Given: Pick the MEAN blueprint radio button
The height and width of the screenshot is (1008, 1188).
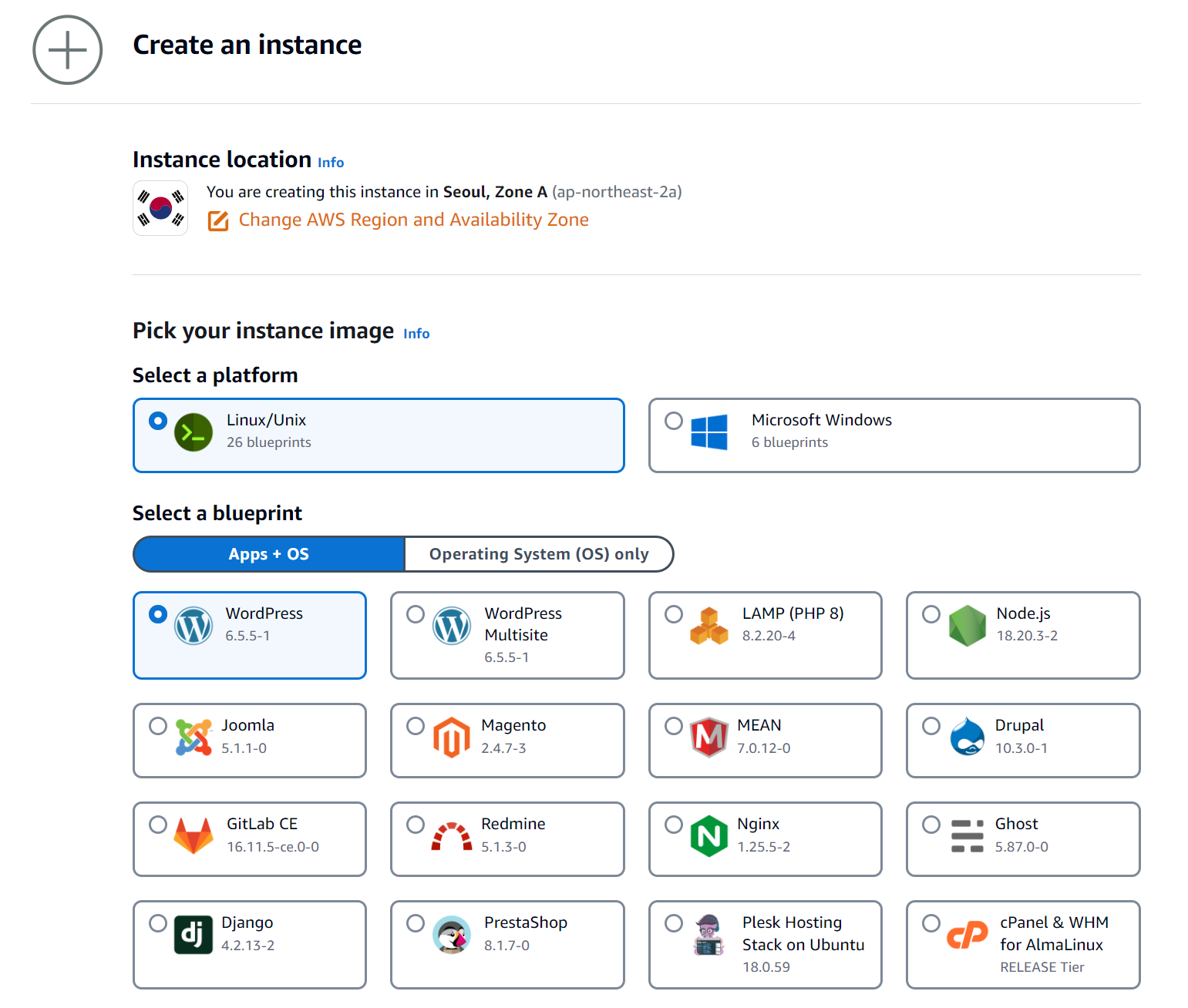Looking at the screenshot, I should [674, 726].
